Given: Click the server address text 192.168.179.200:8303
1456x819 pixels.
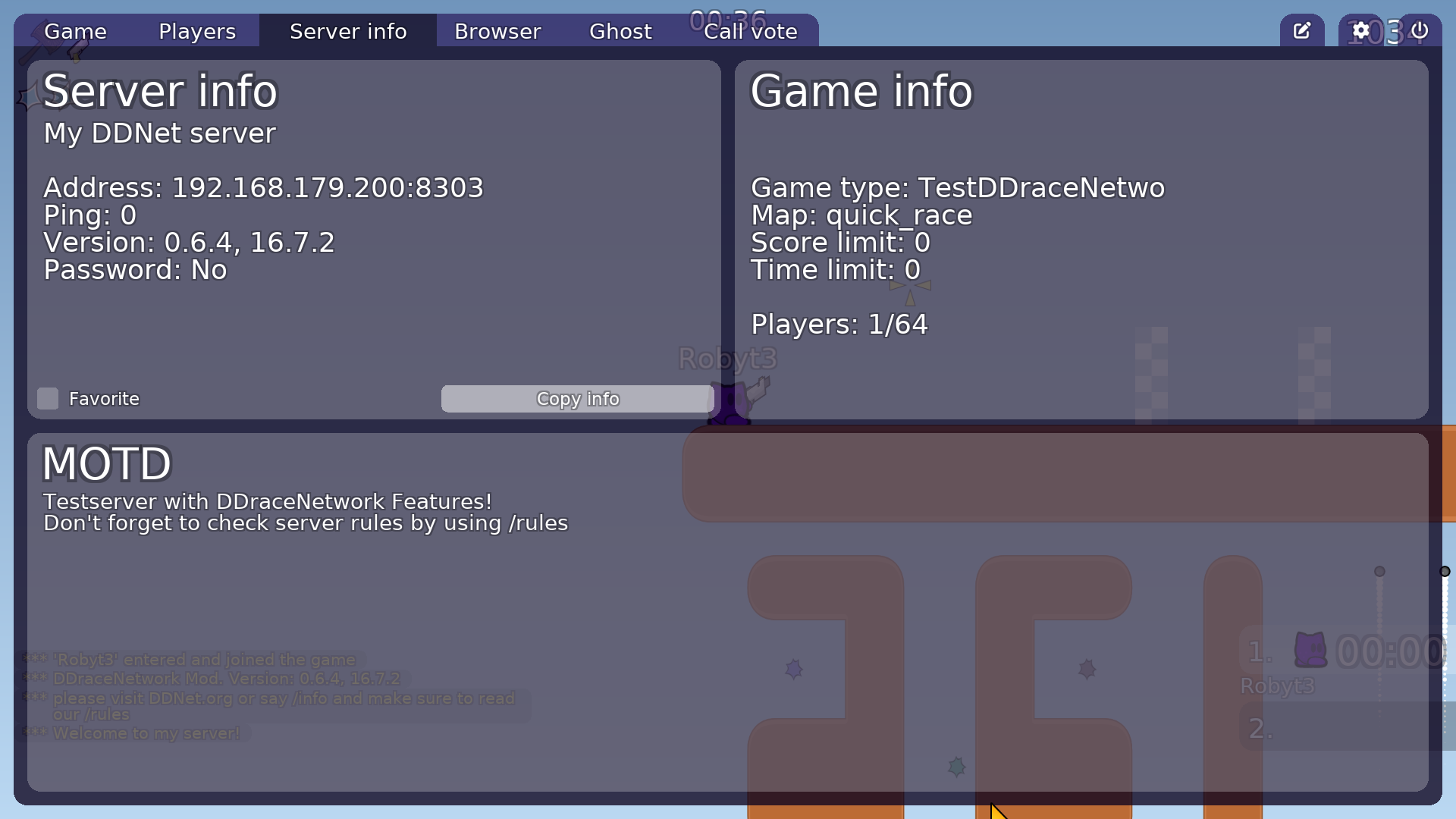Looking at the screenshot, I should click(x=328, y=188).
